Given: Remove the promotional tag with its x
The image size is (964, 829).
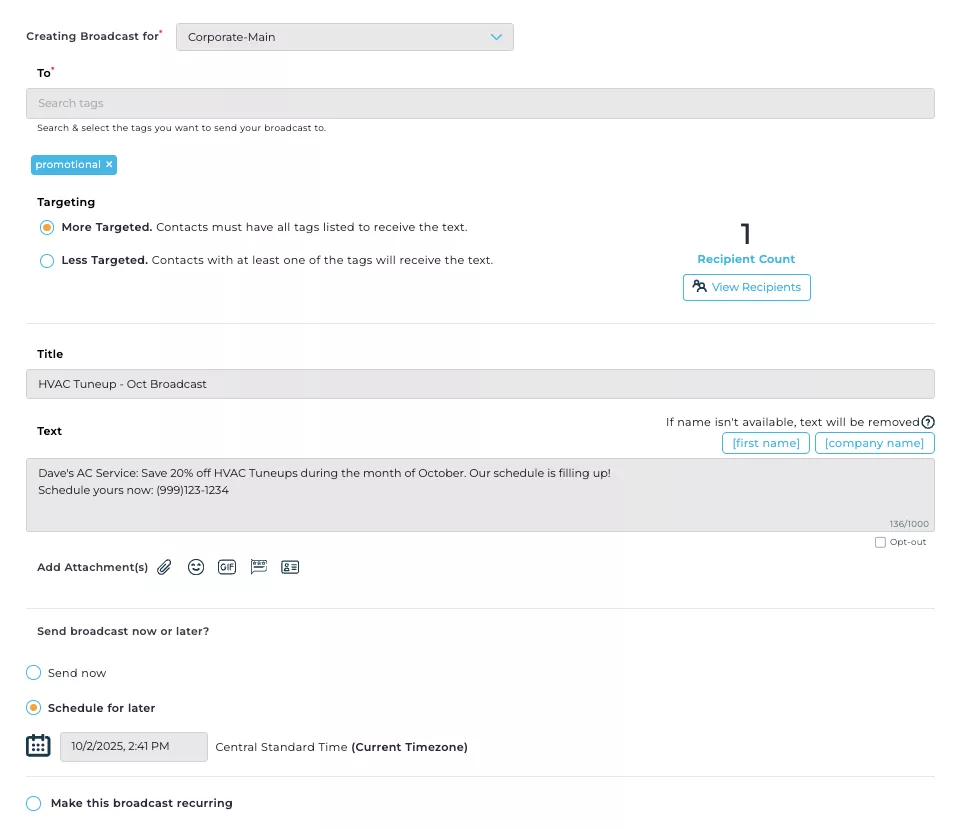Looking at the screenshot, I should [x=109, y=165].
